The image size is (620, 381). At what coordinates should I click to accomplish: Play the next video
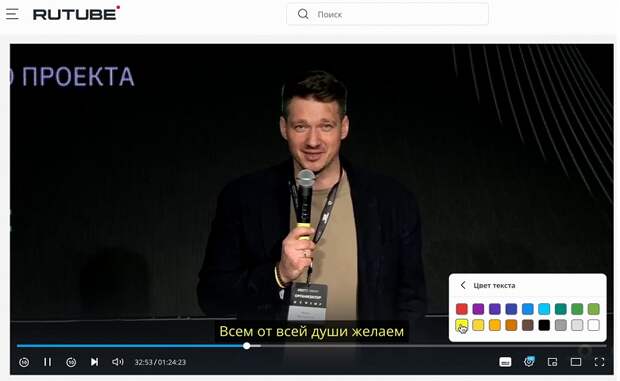(x=95, y=362)
